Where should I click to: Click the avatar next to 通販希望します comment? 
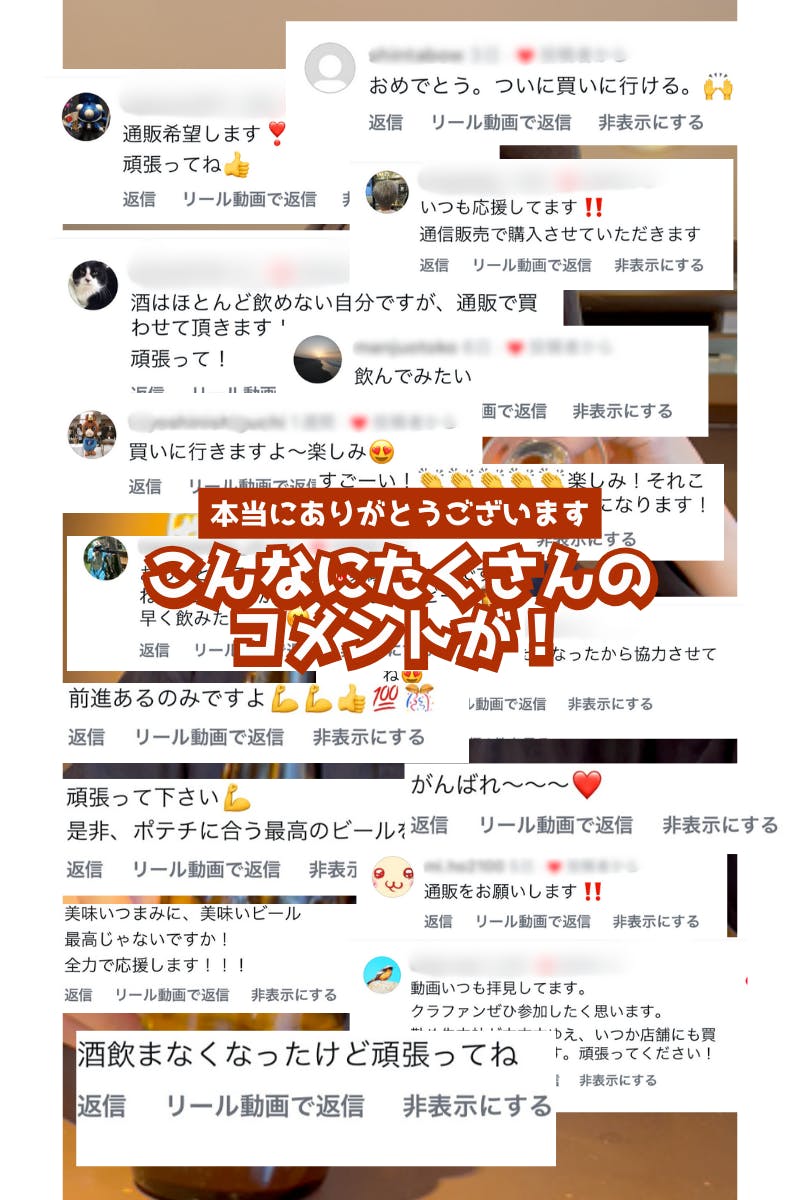[x=86, y=117]
